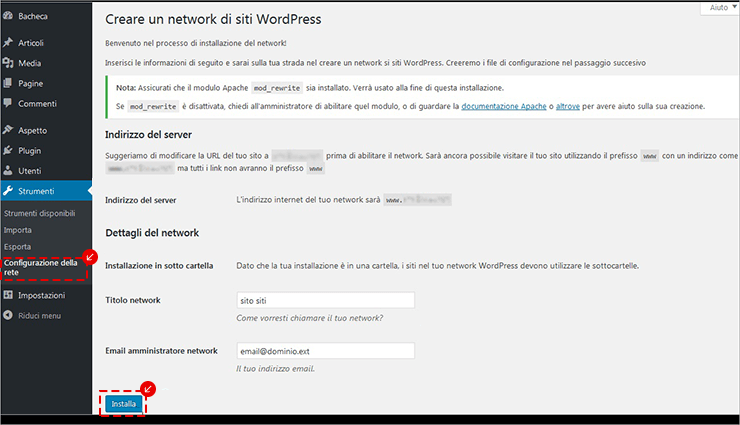Open Configurazione della rete submenu entry
The image size is (740, 425).
[41, 267]
